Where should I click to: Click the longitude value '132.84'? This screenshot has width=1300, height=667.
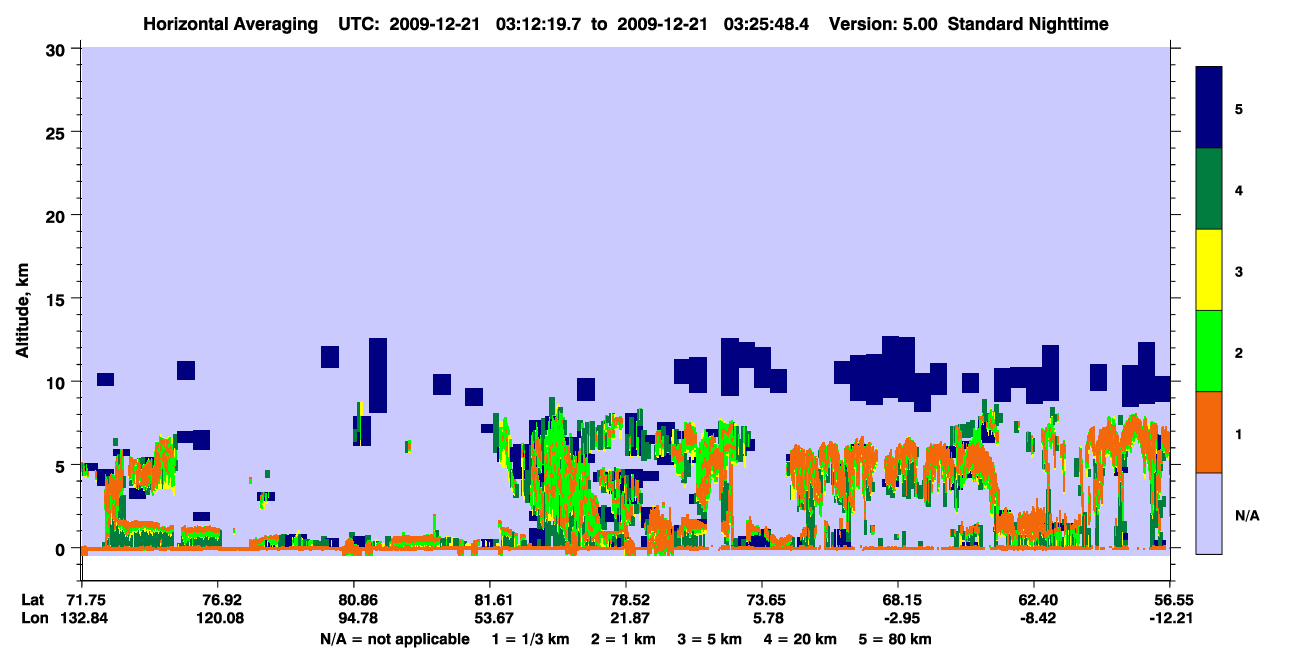86,618
